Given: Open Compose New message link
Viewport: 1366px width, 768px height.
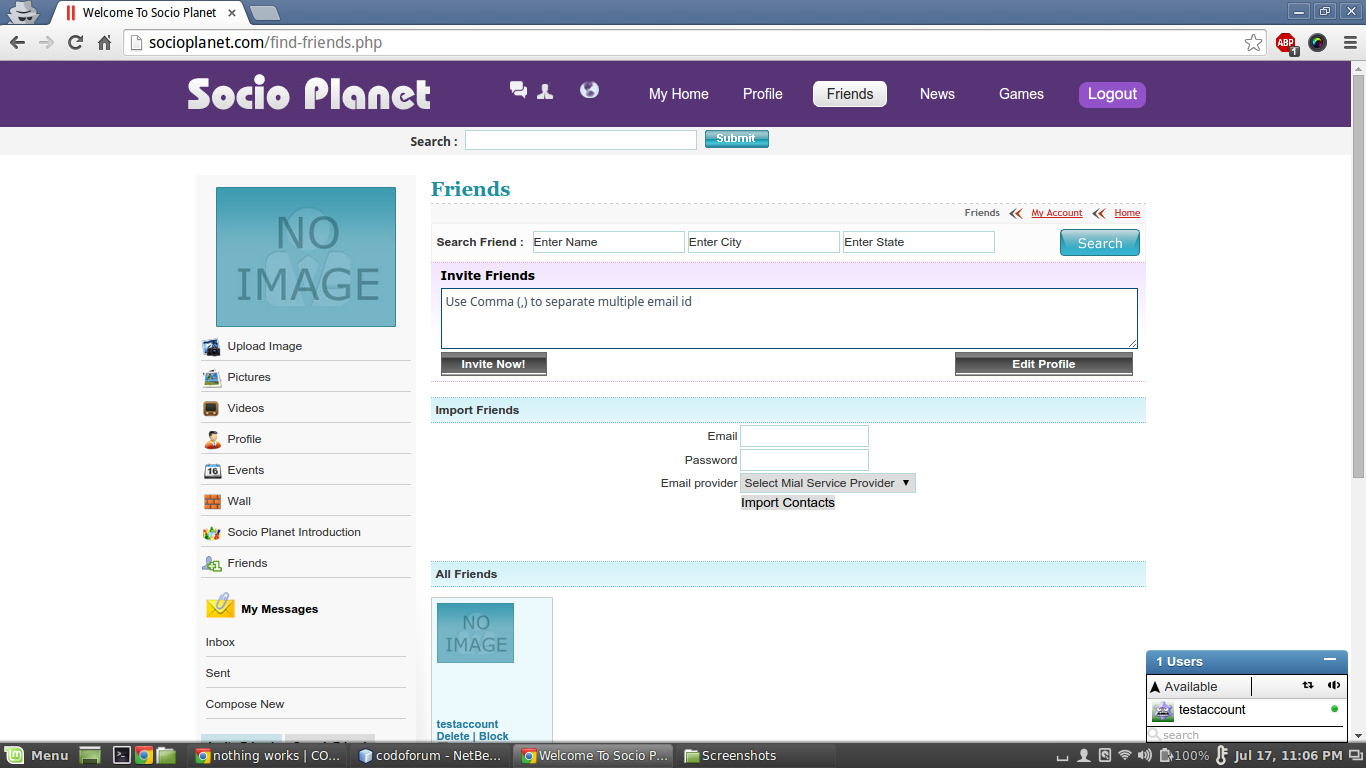Looking at the screenshot, I should 245,704.
